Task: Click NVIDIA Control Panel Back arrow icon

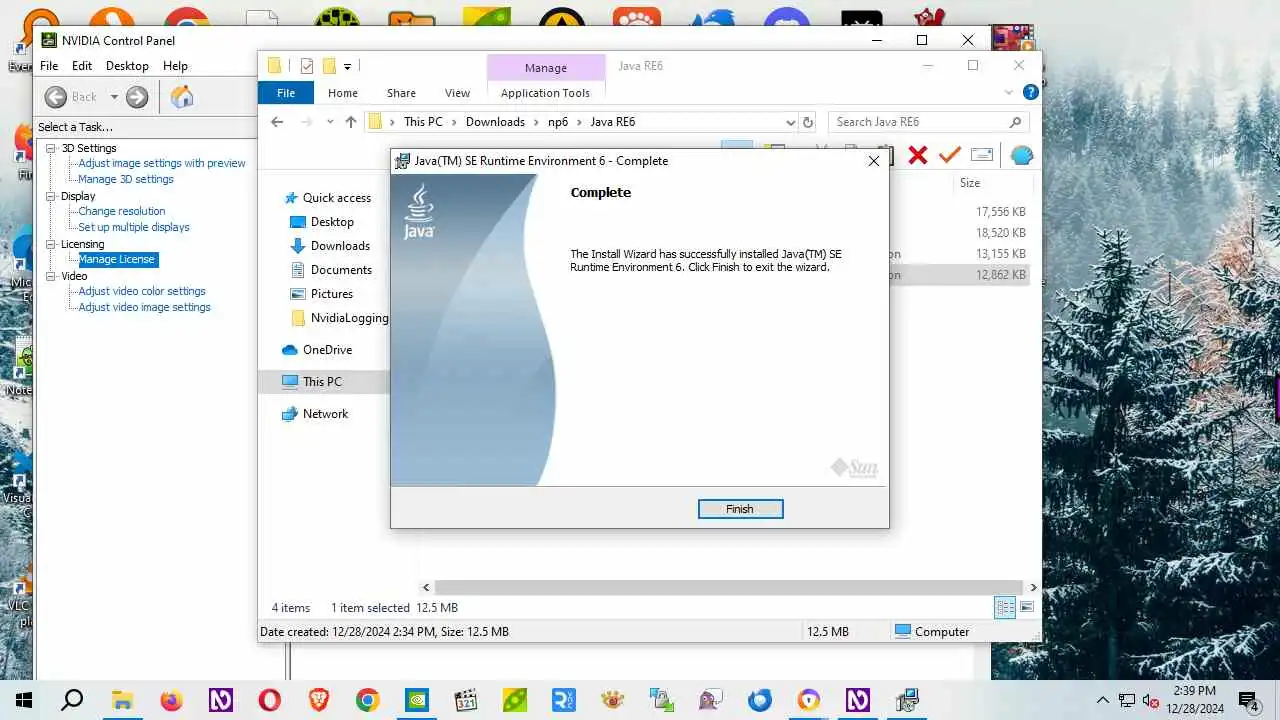Action: coord(56,97)
